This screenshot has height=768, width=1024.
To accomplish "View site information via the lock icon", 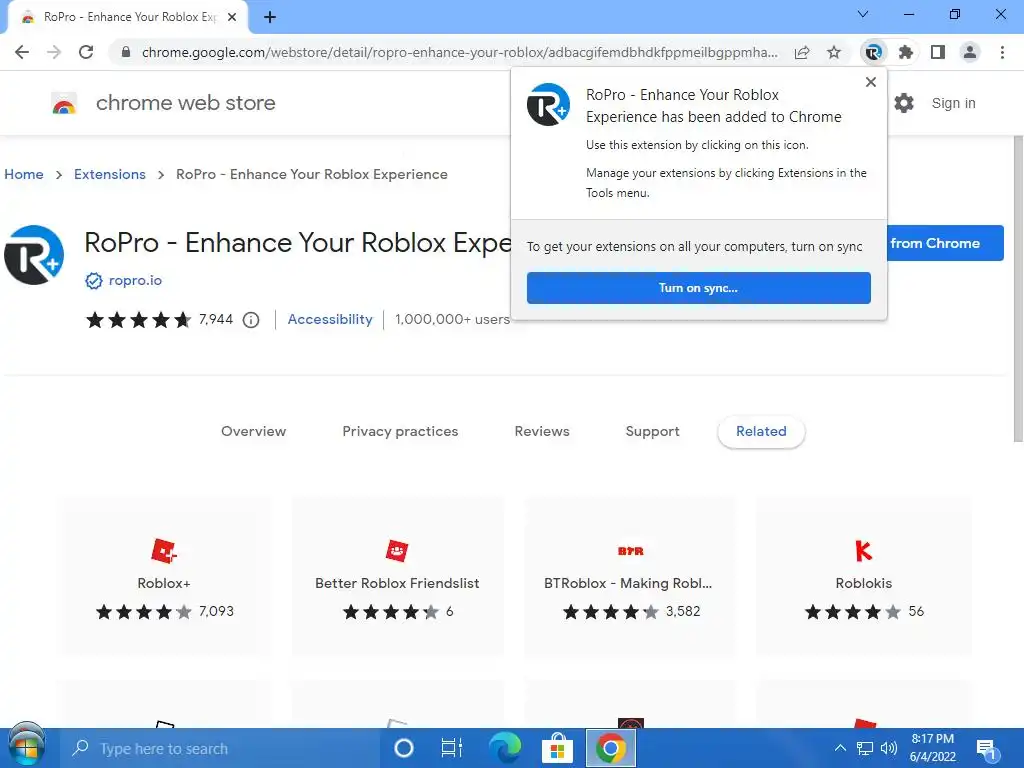I will (126, 52).
